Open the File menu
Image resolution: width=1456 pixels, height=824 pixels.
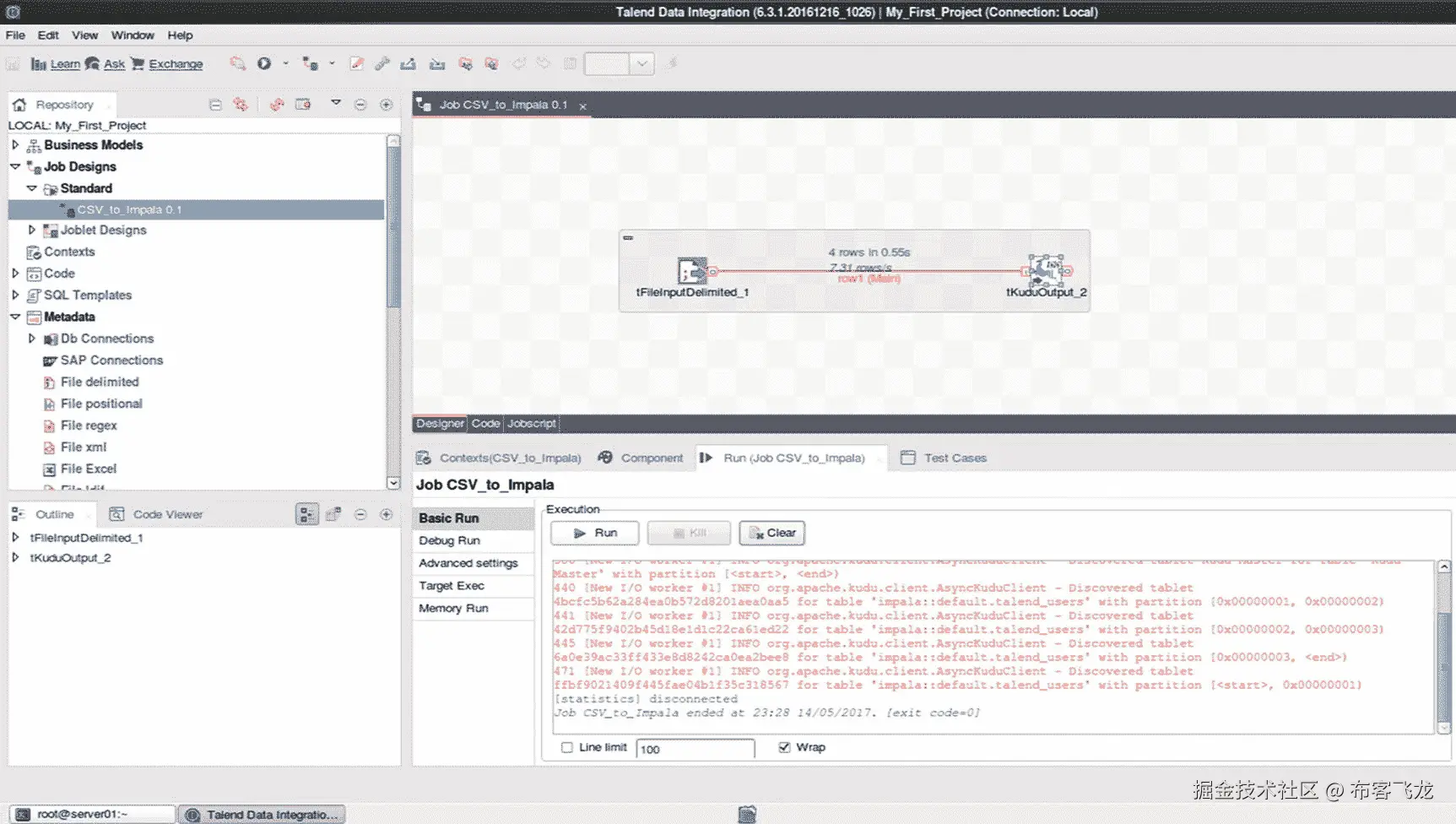pyautogui.click(x=15, y=35)
